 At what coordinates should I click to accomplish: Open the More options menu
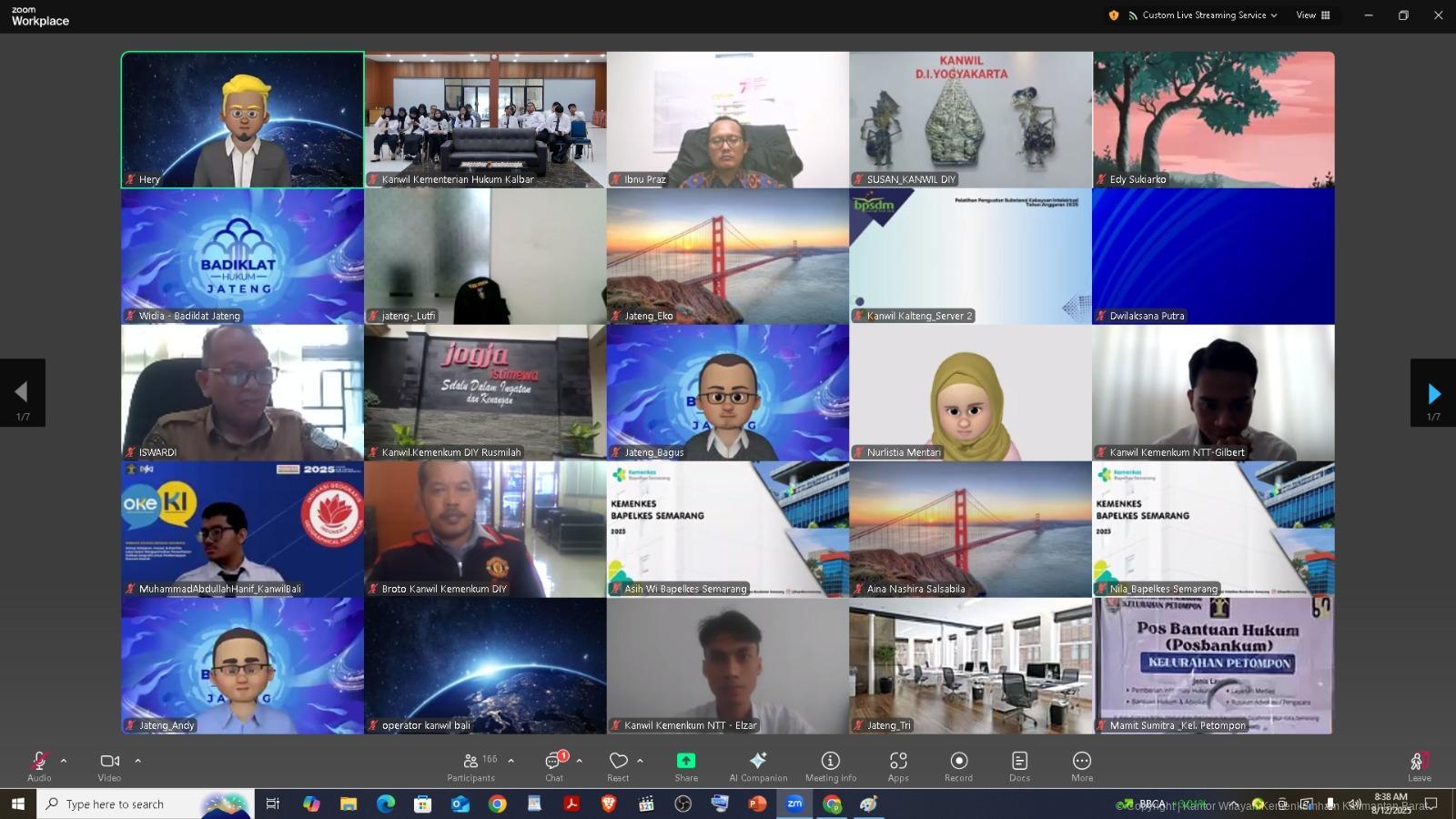pos(1081,765)
